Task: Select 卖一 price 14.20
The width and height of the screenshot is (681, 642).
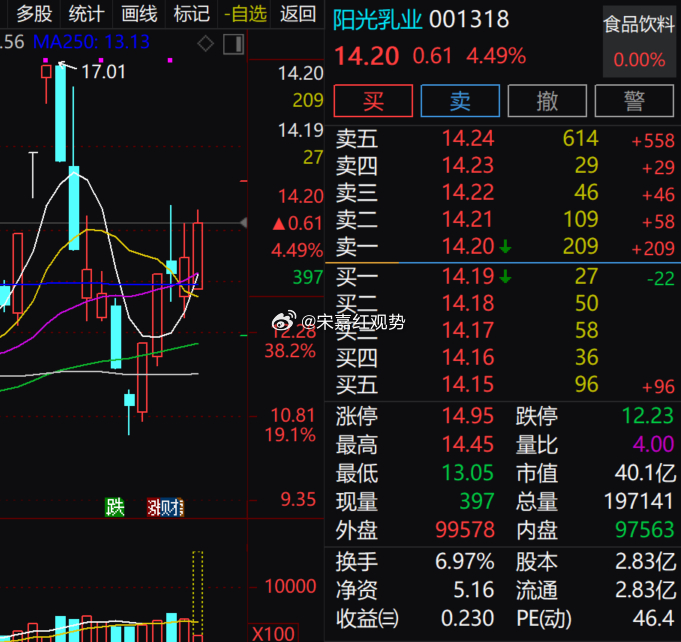Action: [468, 246]
